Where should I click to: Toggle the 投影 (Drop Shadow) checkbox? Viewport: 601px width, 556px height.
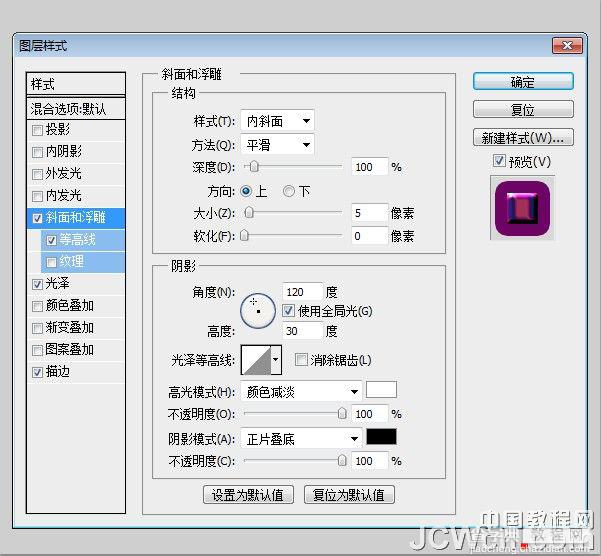(37, 130)
